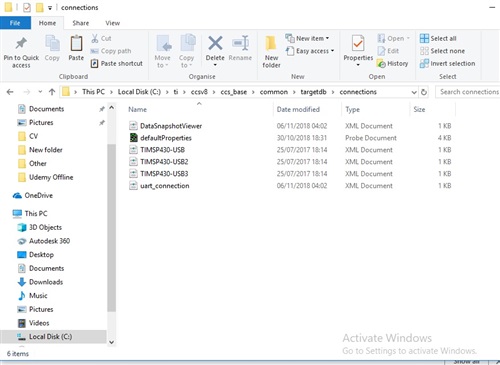Refresh the connections folder view
This screenshot has width=500, height=365.
[x=424, y=92]
